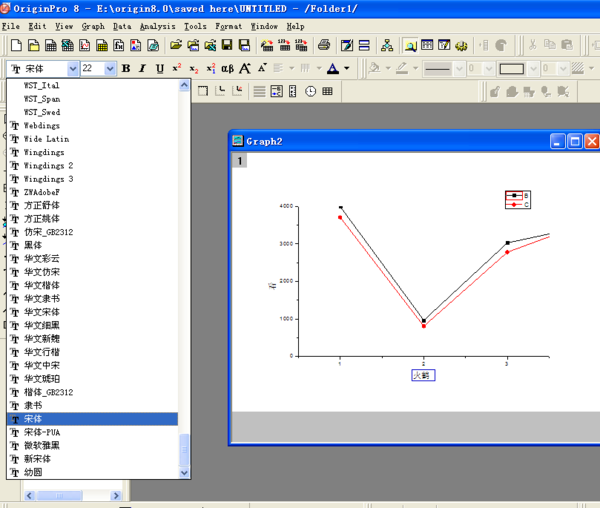Click the Add Time/Date clock icon

pyautogui.click(x=310, y=91)
